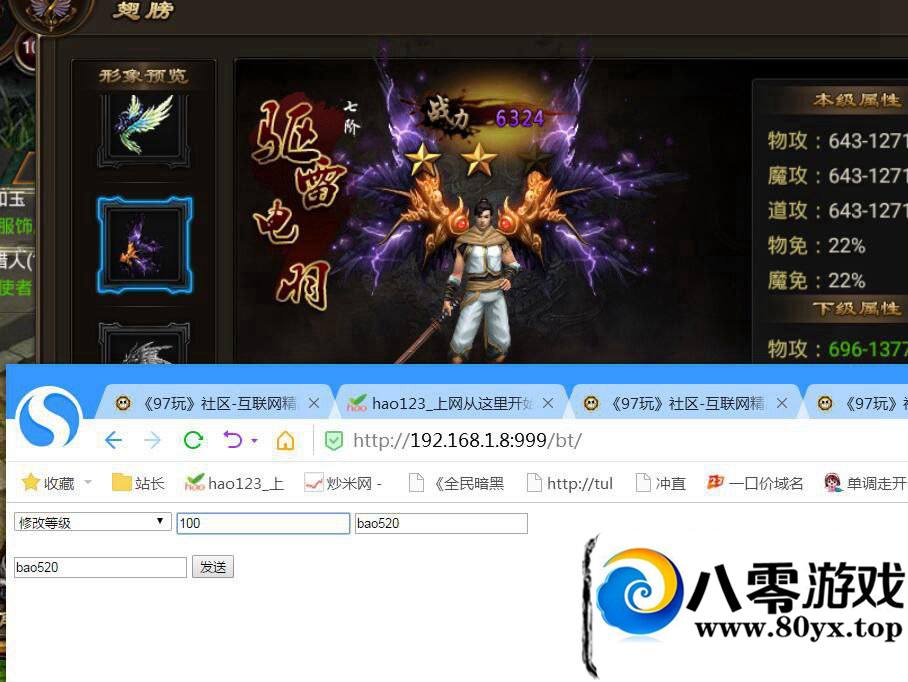Open the 站长 bookmarks folder

coord(138,483)
